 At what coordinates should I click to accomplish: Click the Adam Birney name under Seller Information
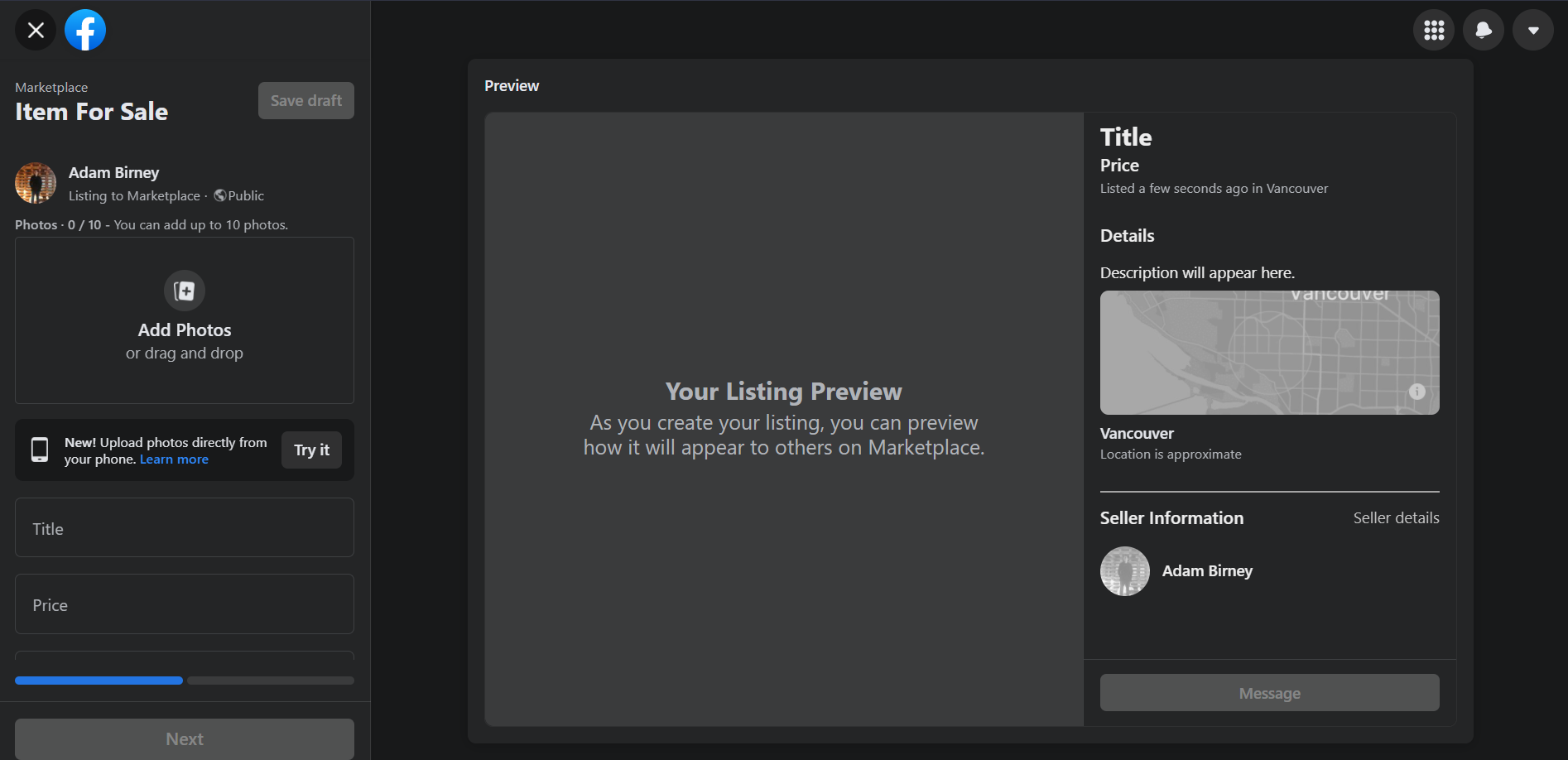[1207, 571]
